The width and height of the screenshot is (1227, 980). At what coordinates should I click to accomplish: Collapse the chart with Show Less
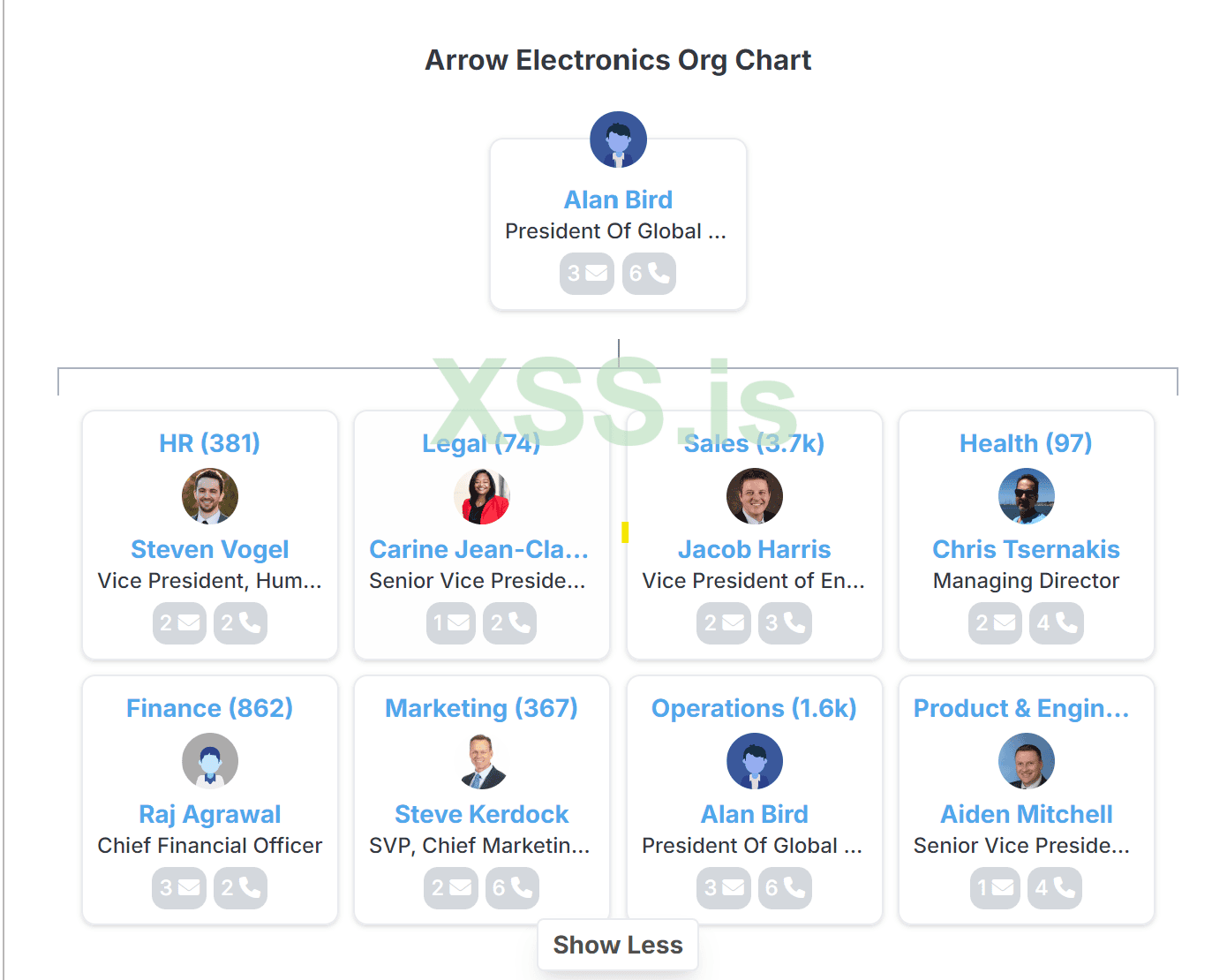pos(618,945)
